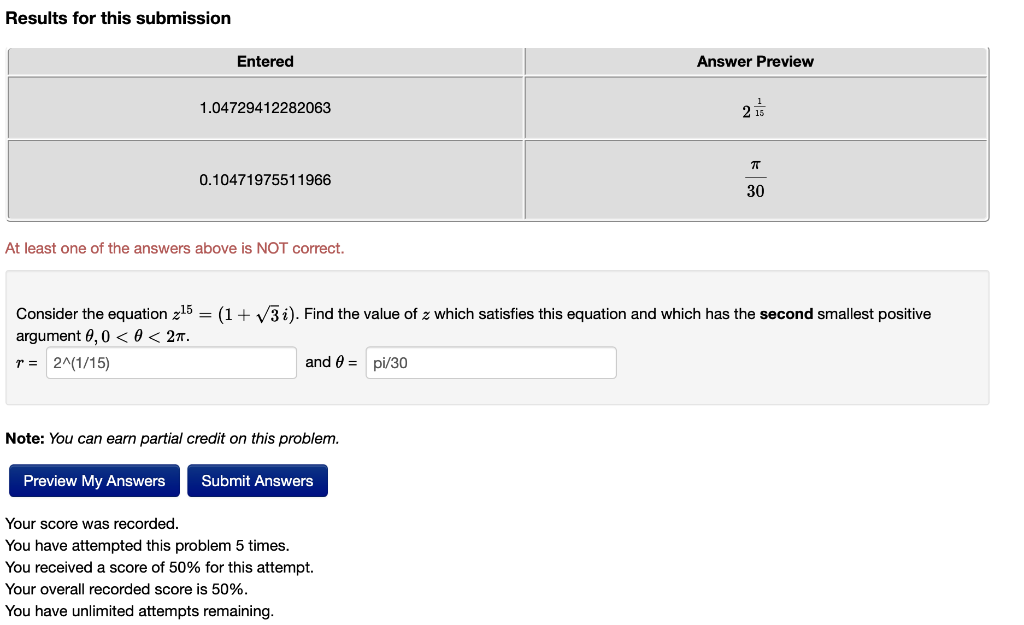Click the Submit Answers button
Screen dimensions: 1024x625
[x=257, y=481]
